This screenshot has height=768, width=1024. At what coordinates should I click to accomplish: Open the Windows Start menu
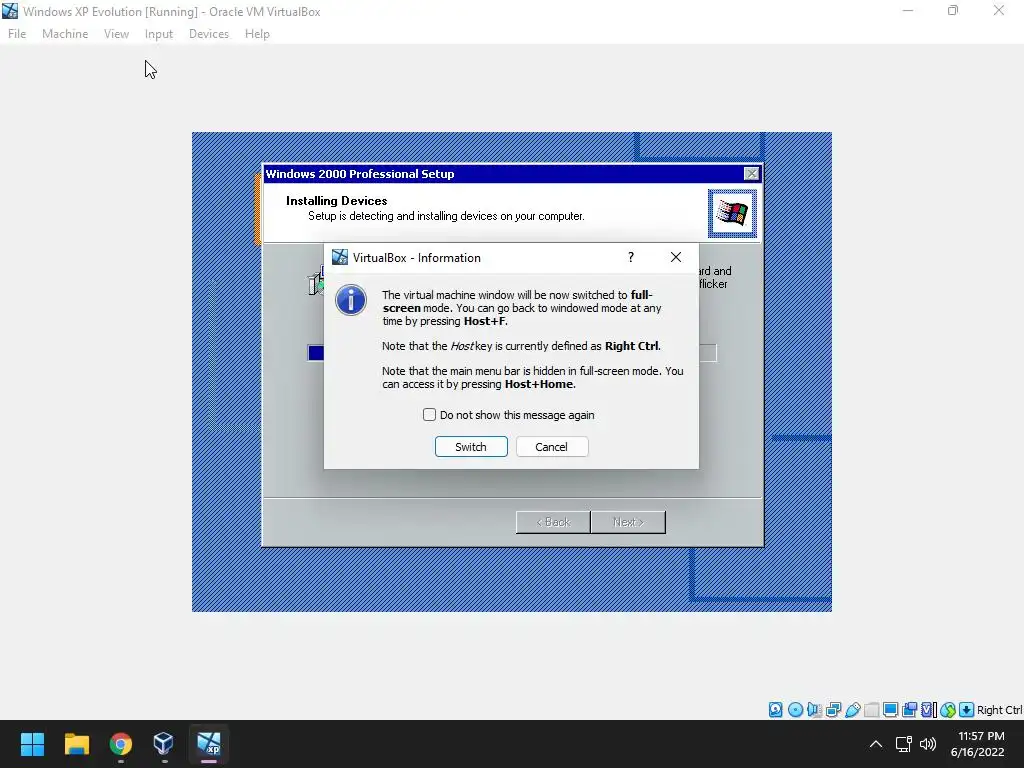[32, 744]
